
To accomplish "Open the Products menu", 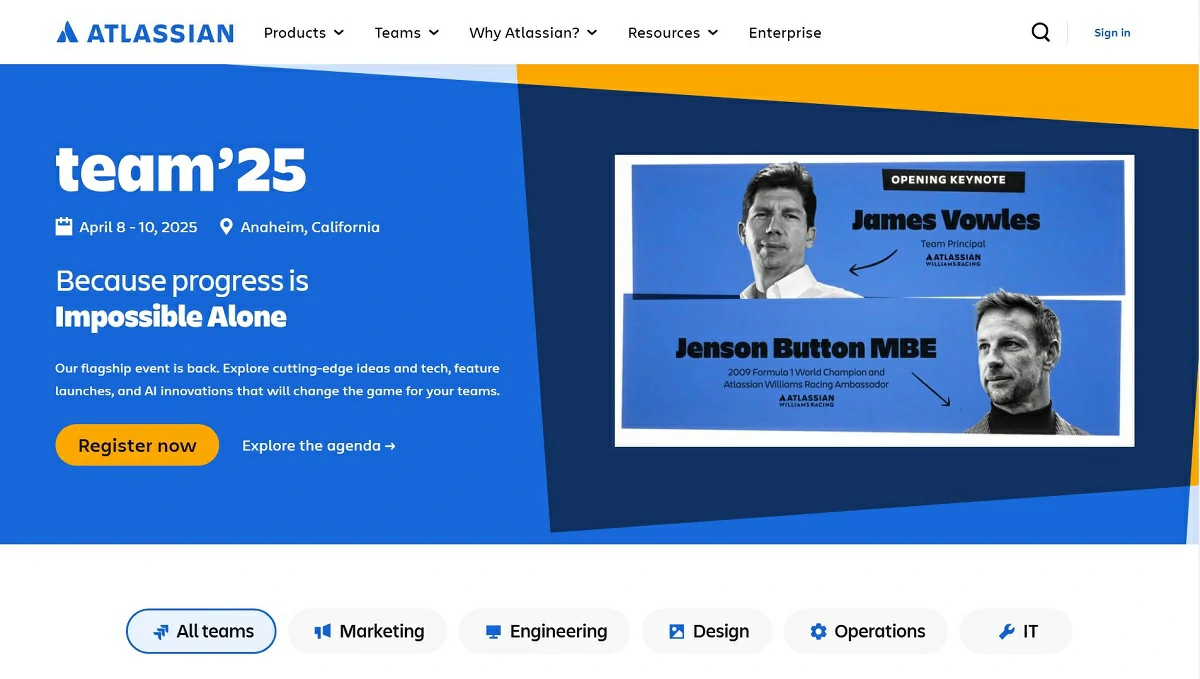I will pos(304,33).
